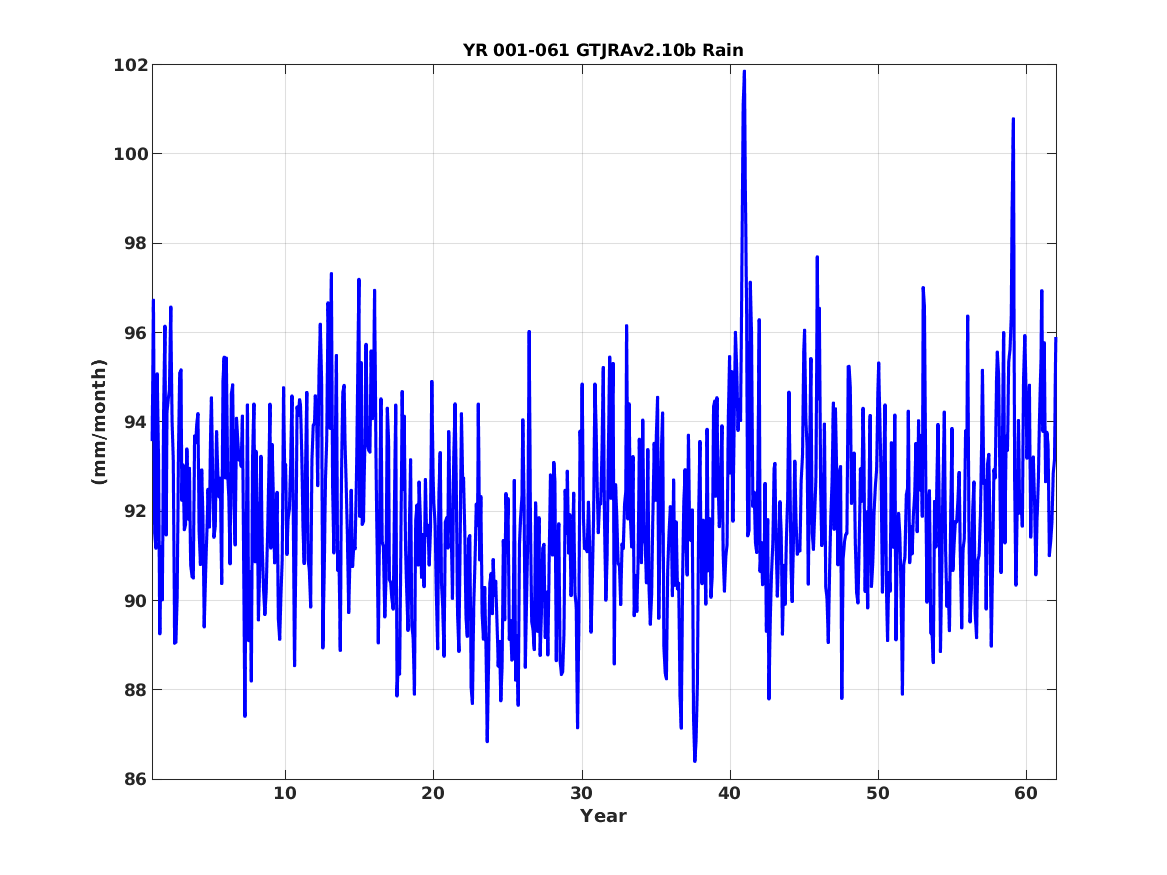Screen dimensions: 1167x875
Task: Click the y-axis tick value 102
Action: (130, 65)
